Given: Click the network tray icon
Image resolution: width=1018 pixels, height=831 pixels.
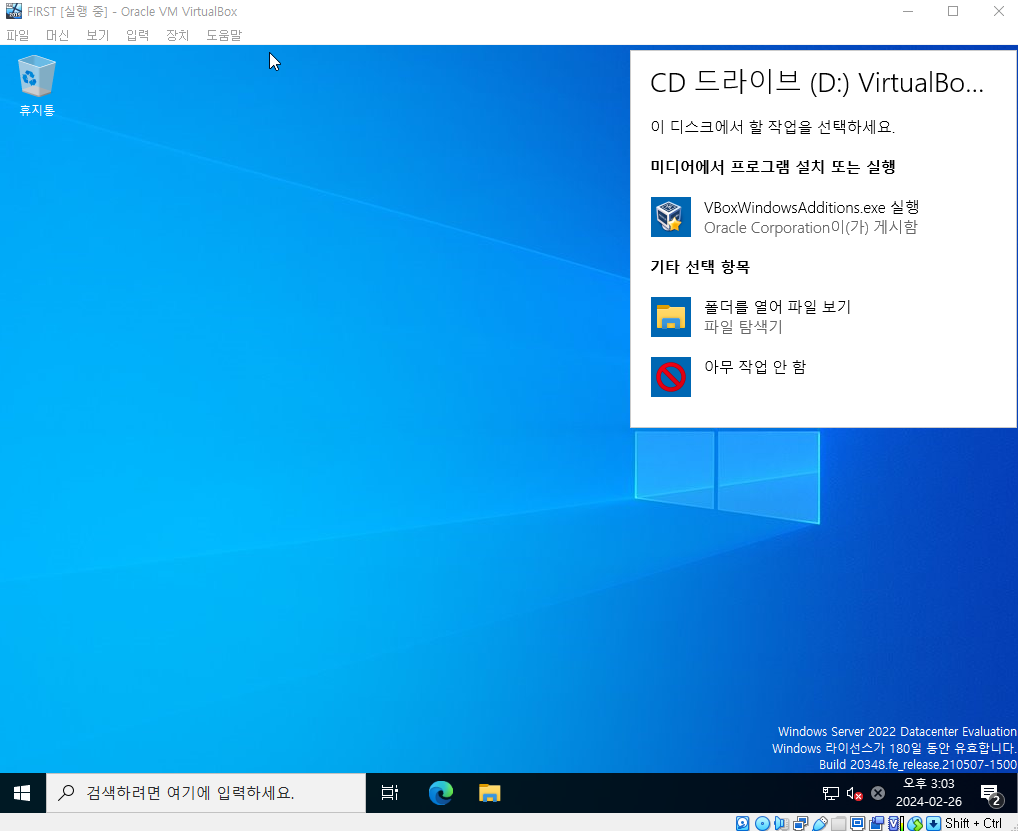Looking at the screenshot, I should [x=830, y=793].
